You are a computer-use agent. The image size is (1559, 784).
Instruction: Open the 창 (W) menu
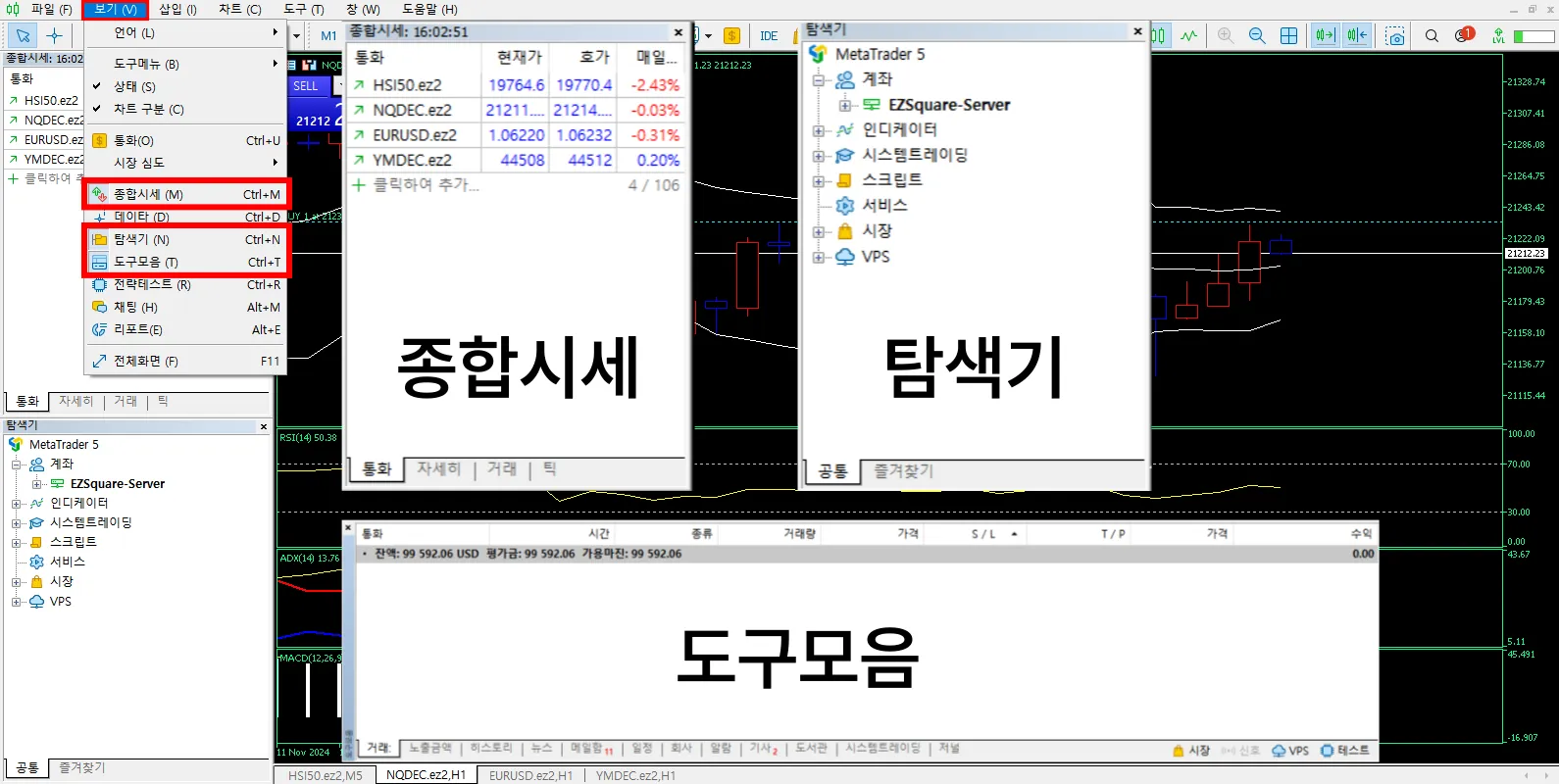point(363,9)
